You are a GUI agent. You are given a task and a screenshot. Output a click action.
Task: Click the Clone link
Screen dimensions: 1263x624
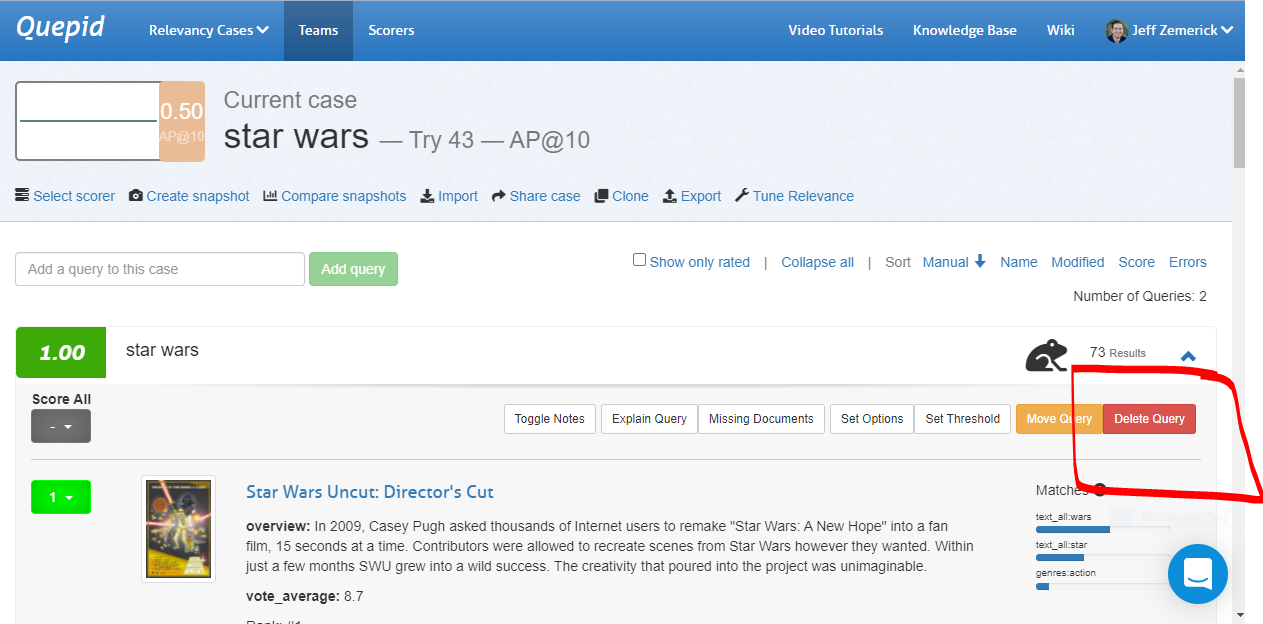coord(630,196)
